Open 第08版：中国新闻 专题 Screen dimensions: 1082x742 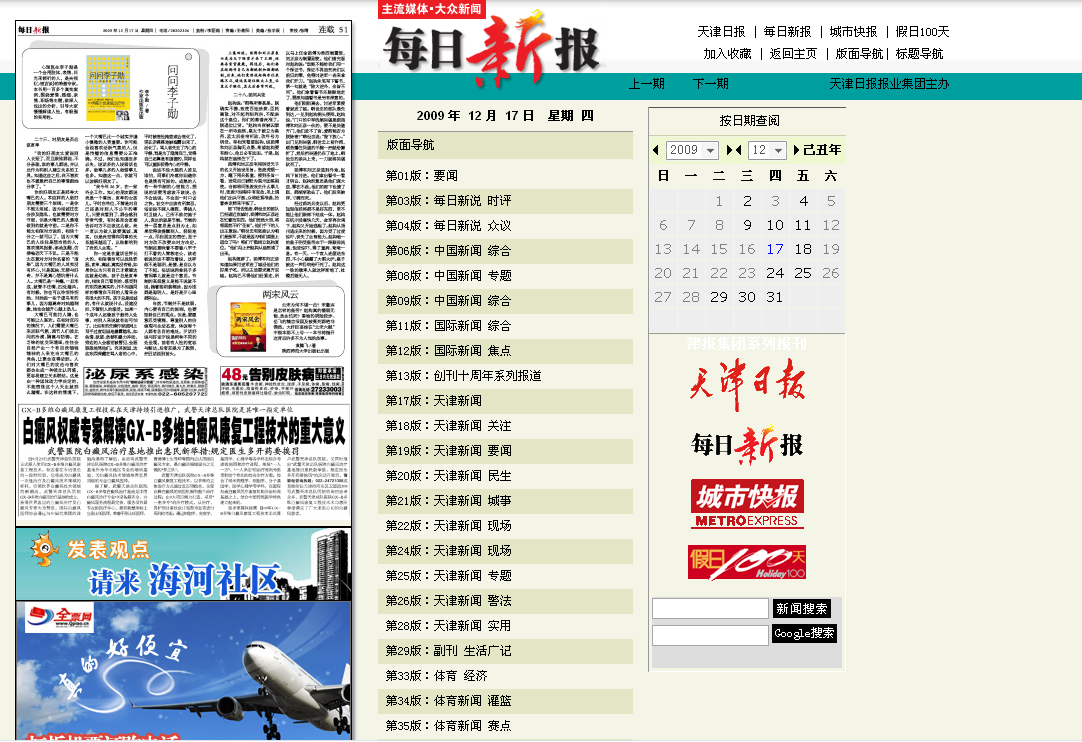click(x=449, y=276)
